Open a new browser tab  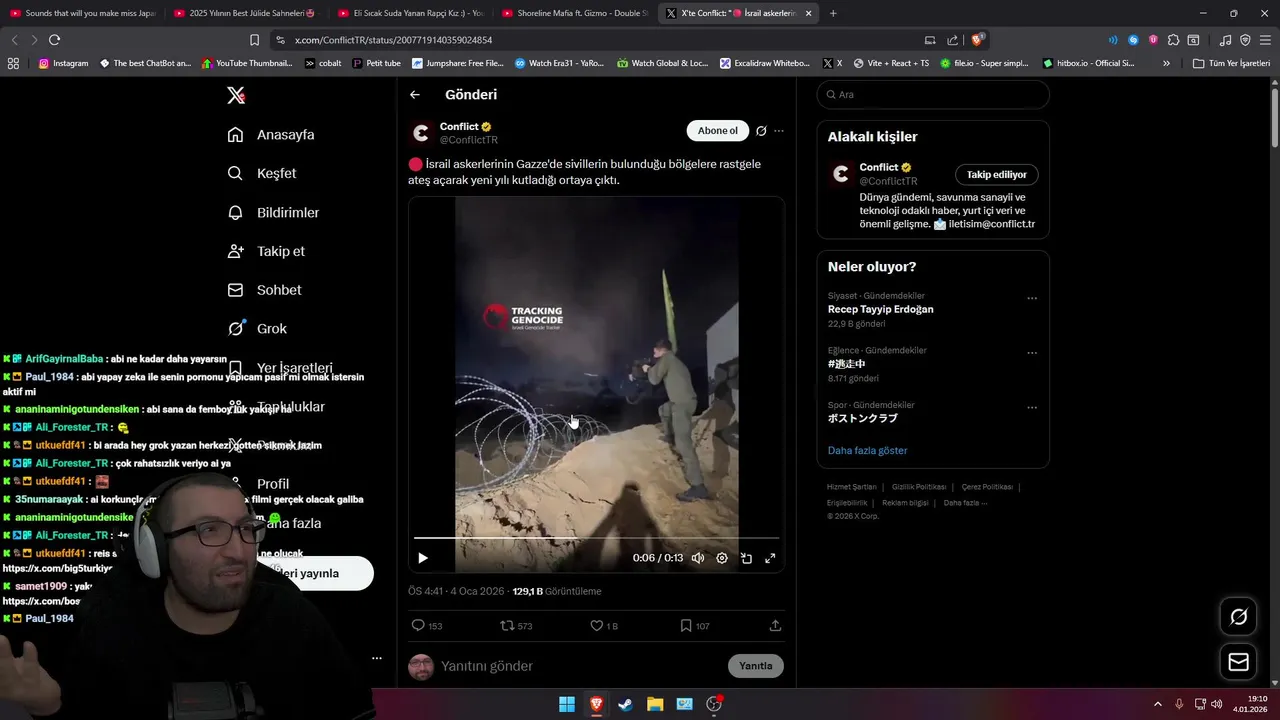click(833, 13)
